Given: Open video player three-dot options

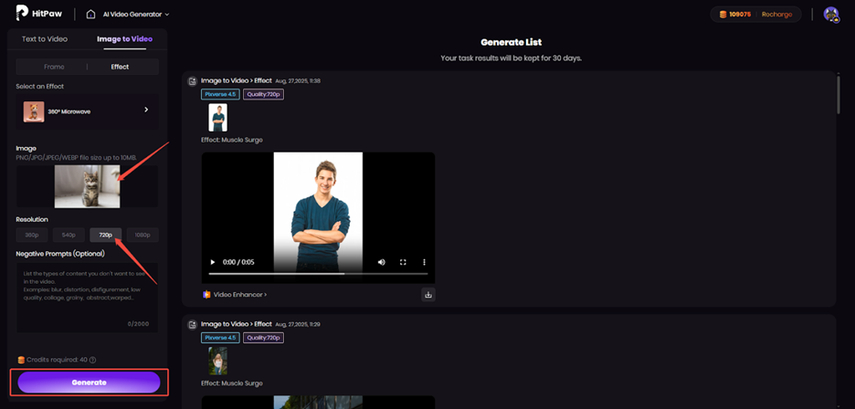Looking at the screenshot, I should point(423,262).
